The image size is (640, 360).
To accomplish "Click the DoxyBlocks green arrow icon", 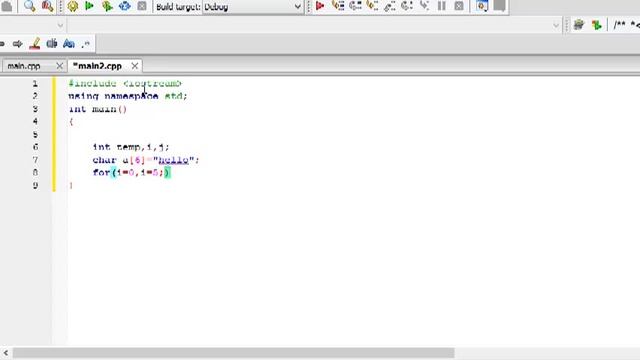I will (596, 25).
